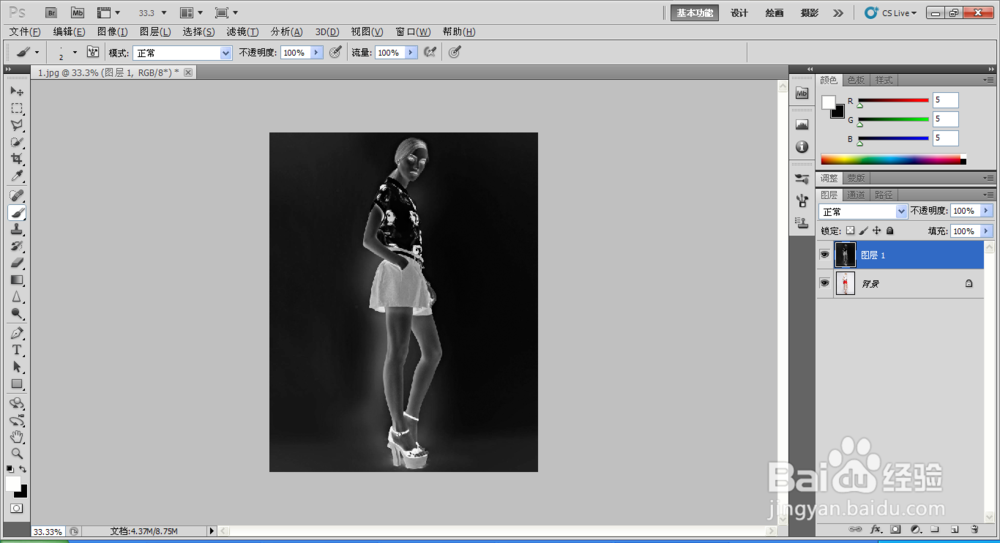1000x543 pixels.
Task: Create new layer from panel bottom
Action: 955,530
